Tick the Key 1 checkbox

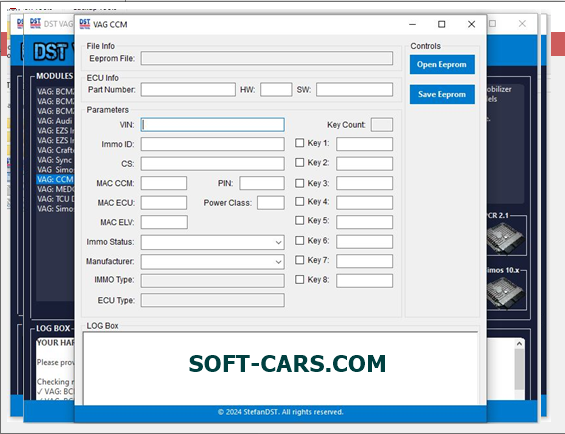[x=299, y=143]
